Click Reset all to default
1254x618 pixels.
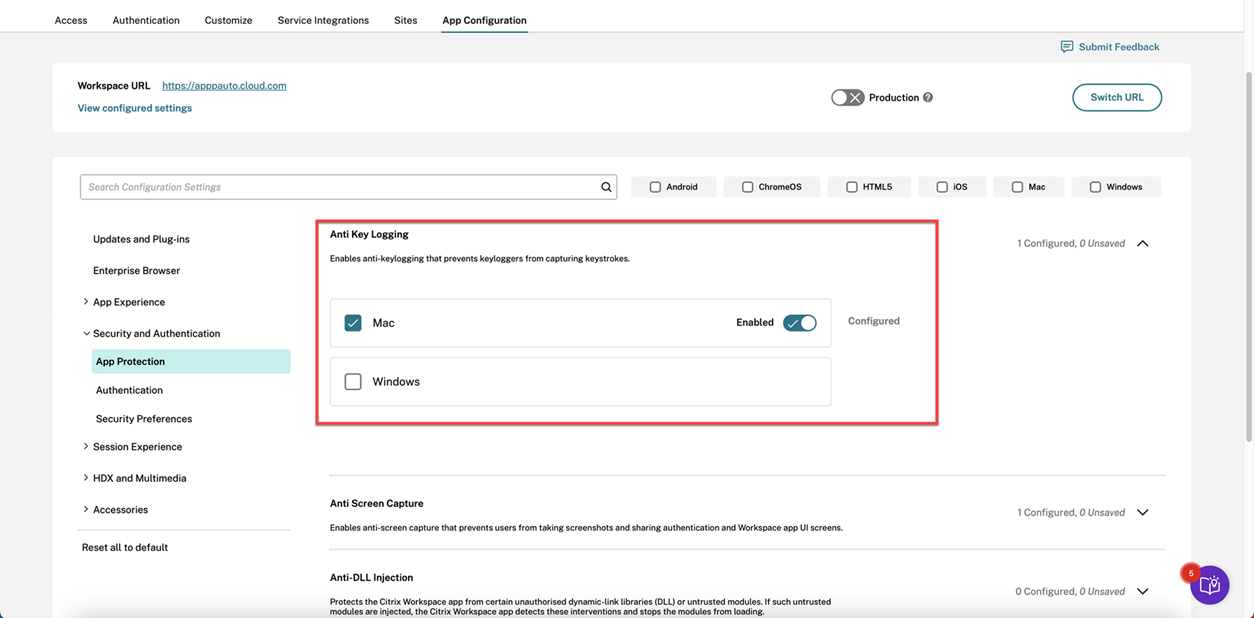[125, 548]
